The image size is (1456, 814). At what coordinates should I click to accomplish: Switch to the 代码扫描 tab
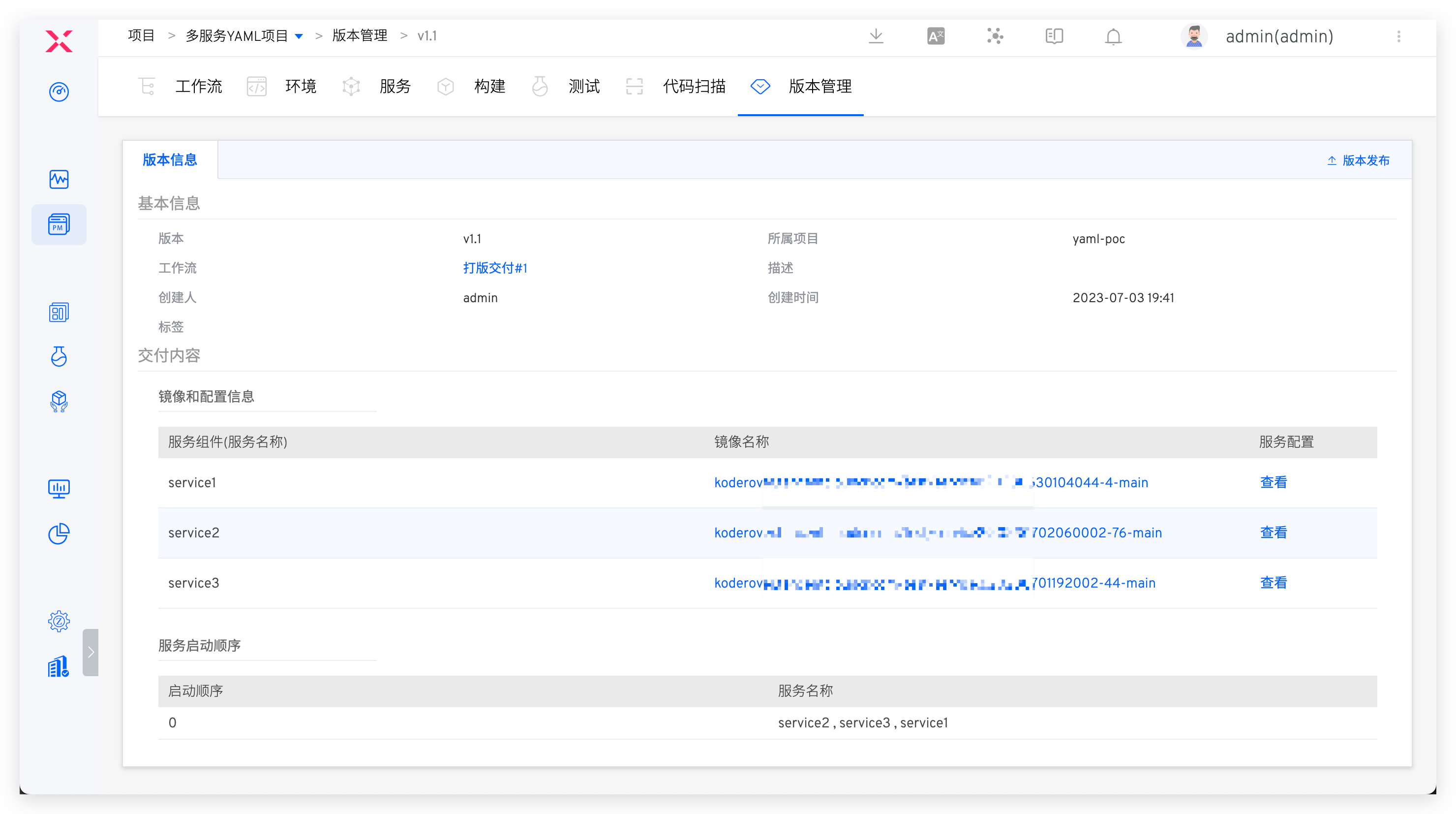694,87
